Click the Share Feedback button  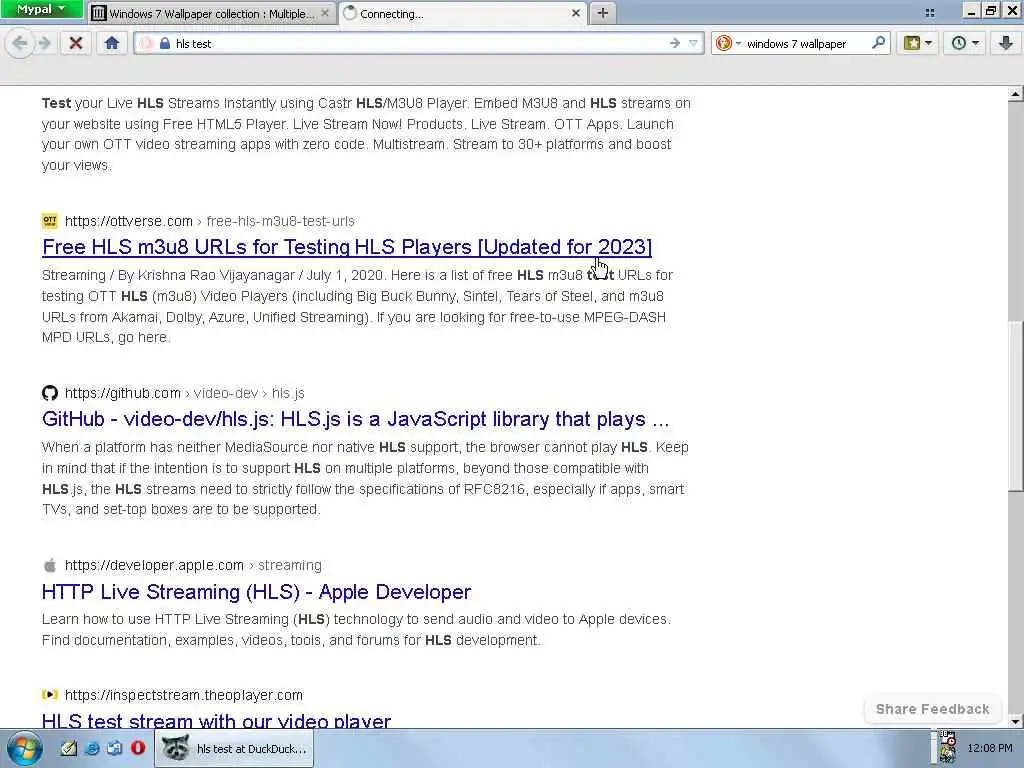click(933, 709)
